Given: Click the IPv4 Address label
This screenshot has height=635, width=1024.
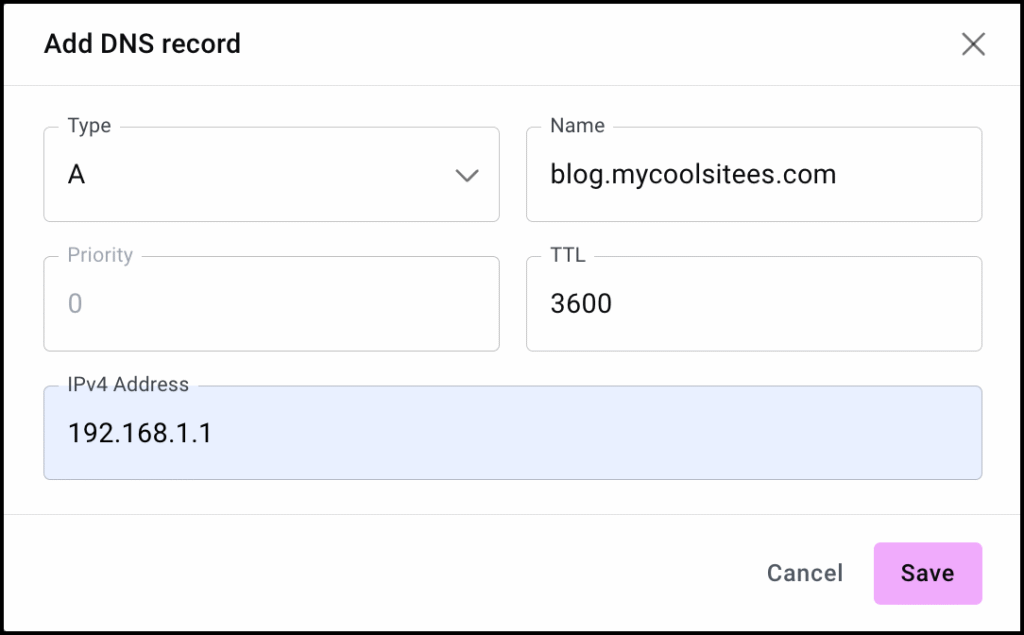Looking at the screenshot, I should [128, 384].
